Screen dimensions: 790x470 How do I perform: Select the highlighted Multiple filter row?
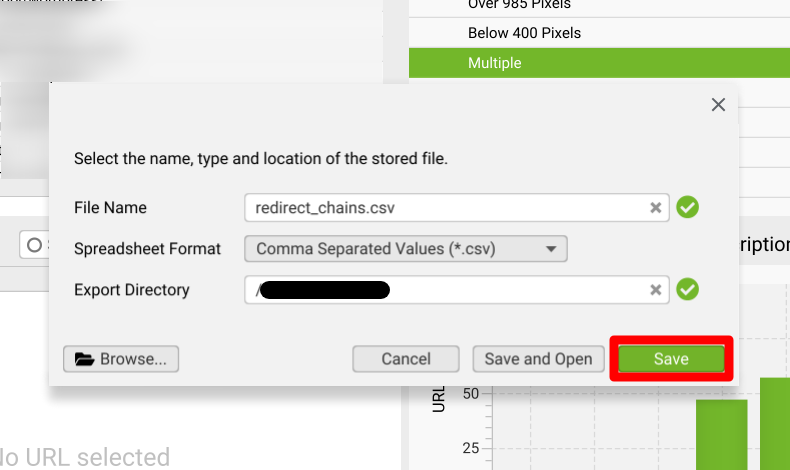click(598, 63)
